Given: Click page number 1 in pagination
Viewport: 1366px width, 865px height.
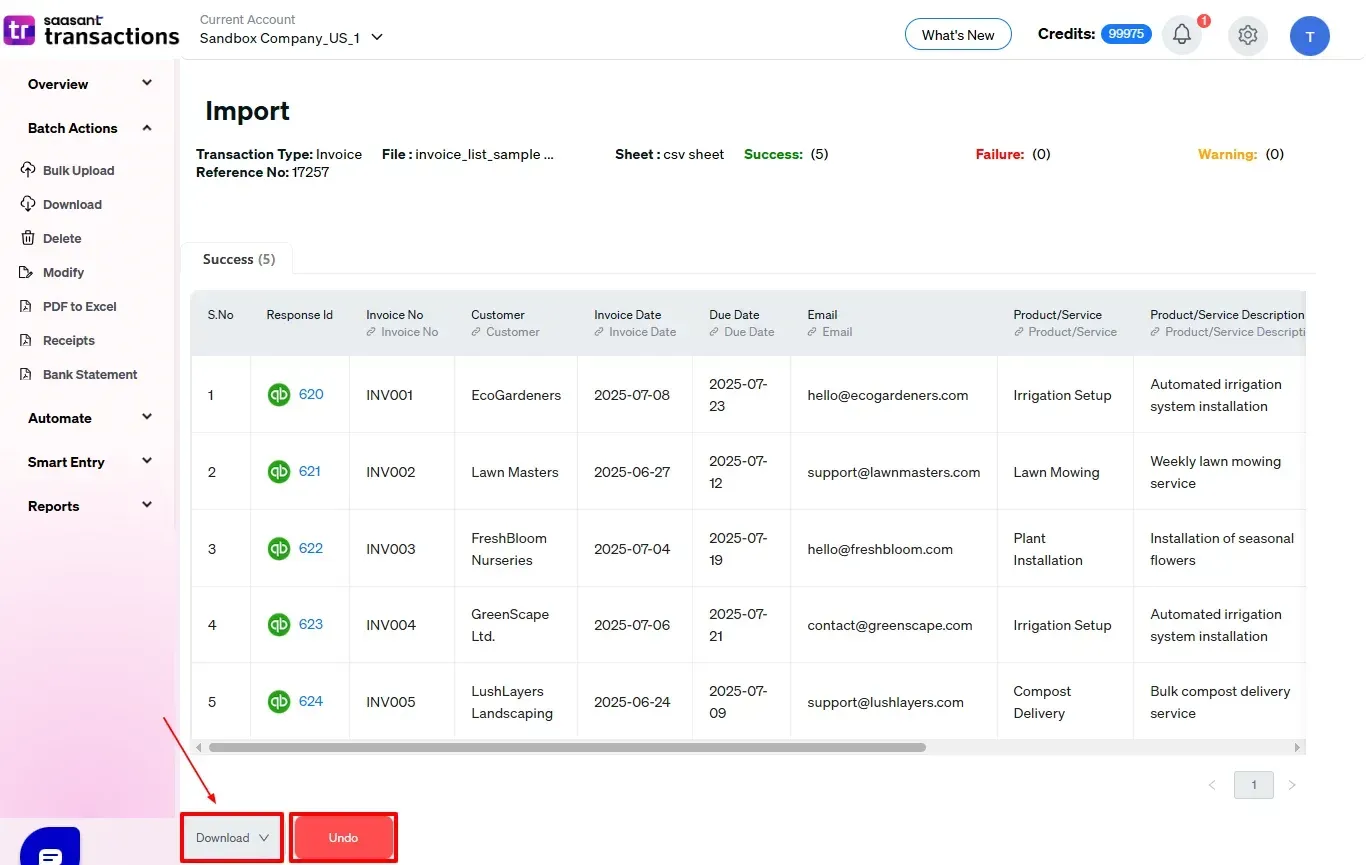Looking at the screenshot, I should point(1254,785).
